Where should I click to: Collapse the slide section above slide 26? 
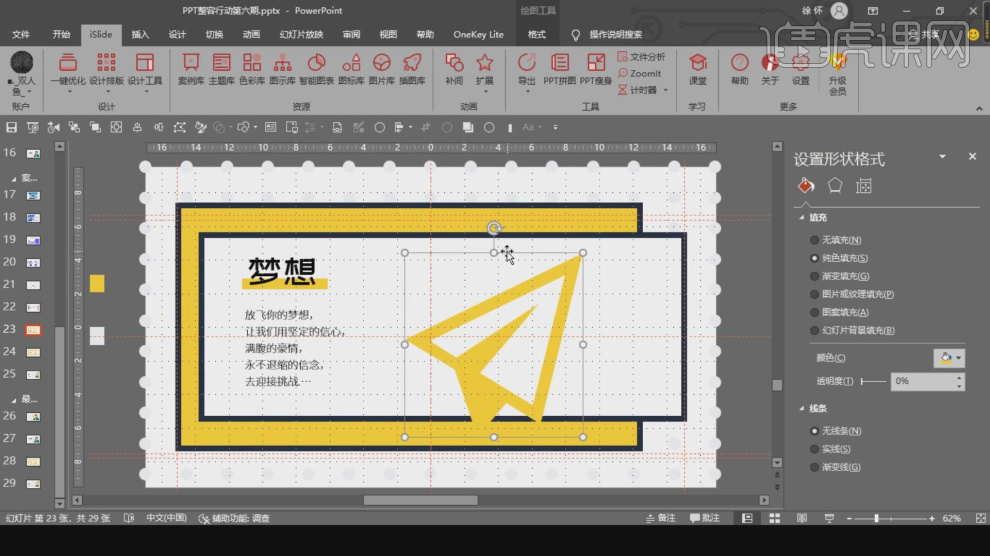pos(14,399)
